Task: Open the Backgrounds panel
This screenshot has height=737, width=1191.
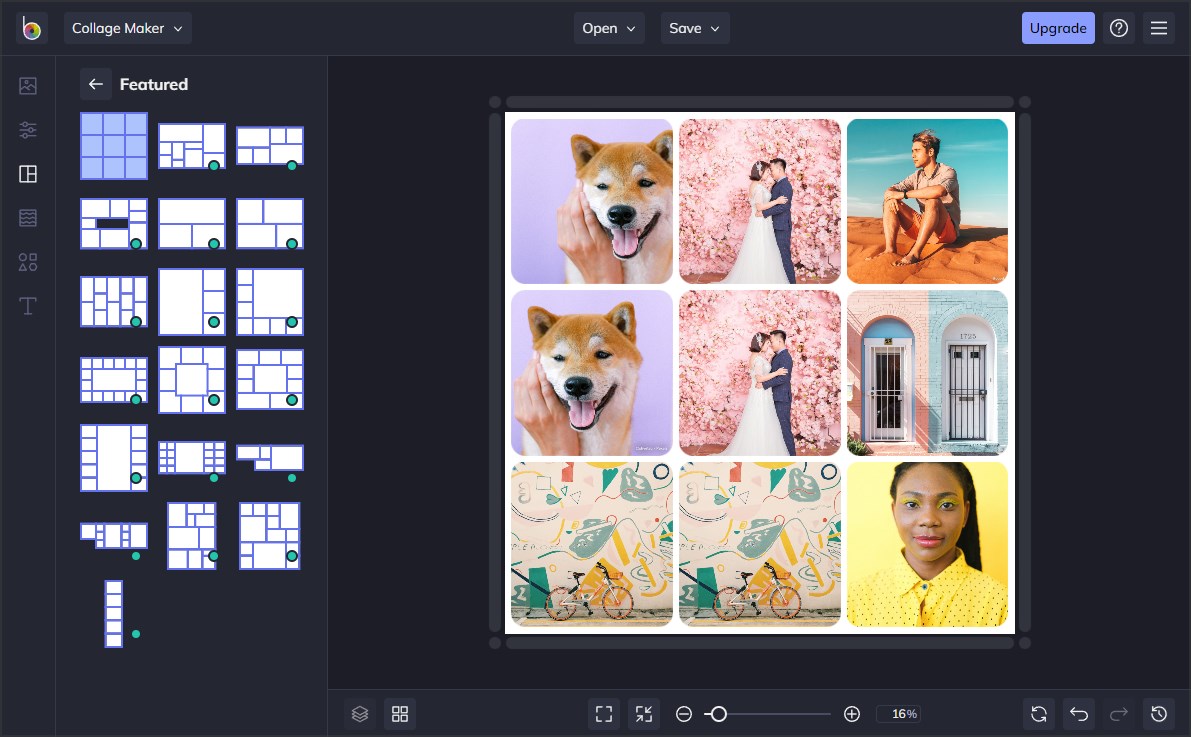Action: pyautogui.click(x=27, y=217)
